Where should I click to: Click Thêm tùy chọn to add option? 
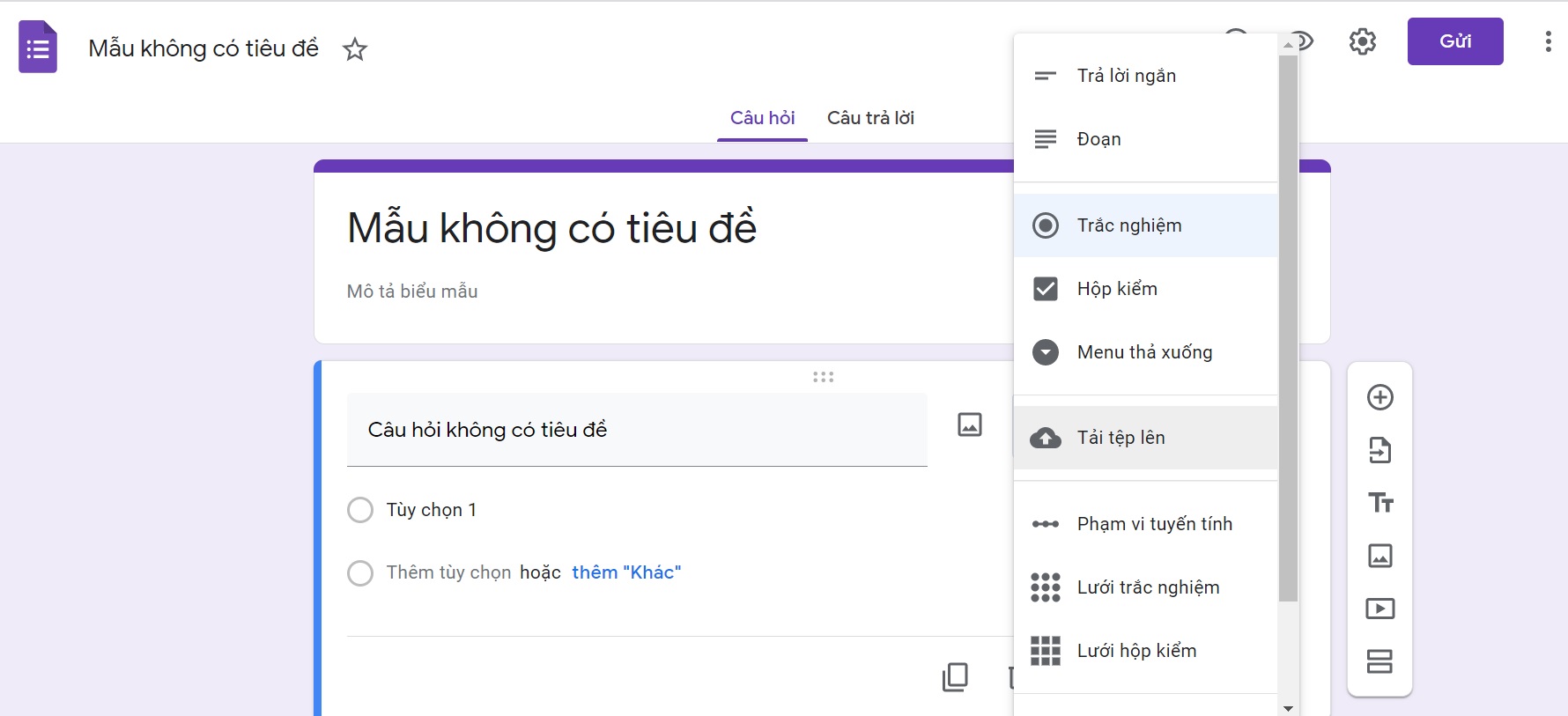click(x=448, y=572)
